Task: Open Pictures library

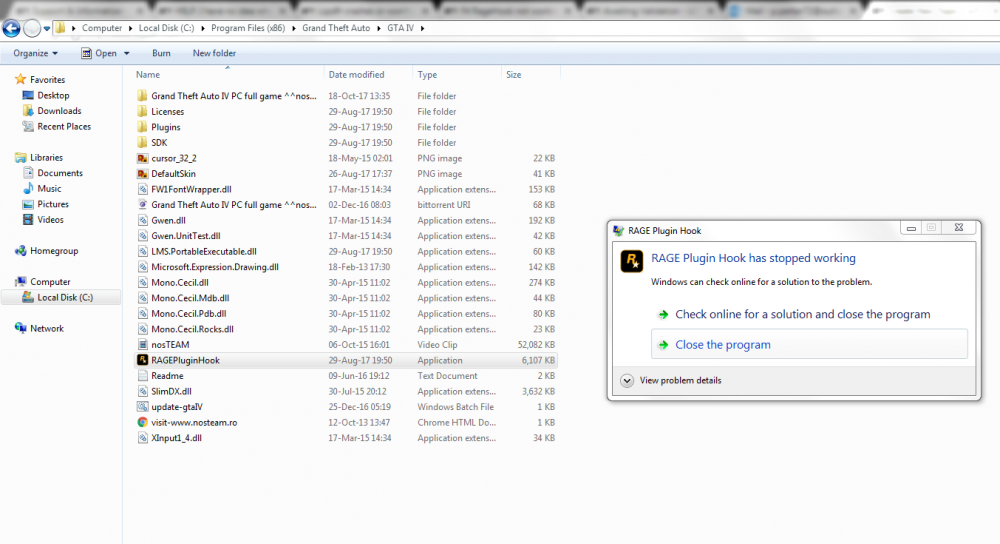Action: coord(53,204)
